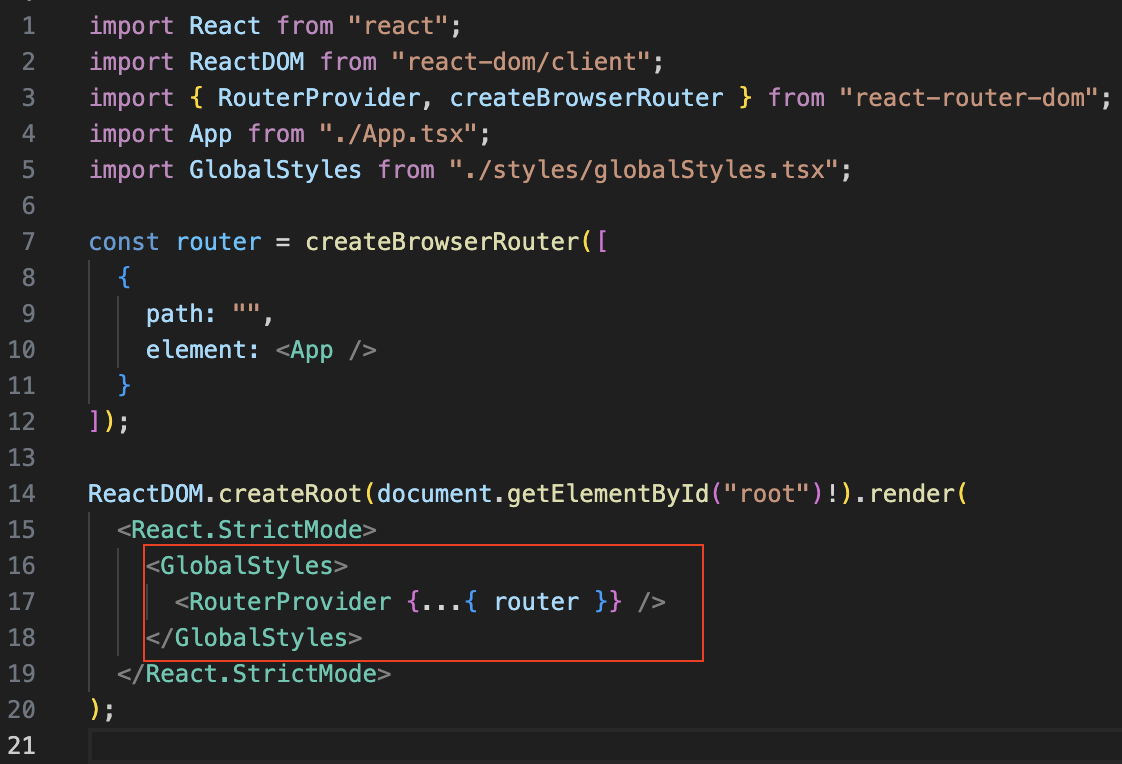1122x764 pixels.
Task: Click "./styles/globalStyles.tsx" import path
Action: [643, 170]
